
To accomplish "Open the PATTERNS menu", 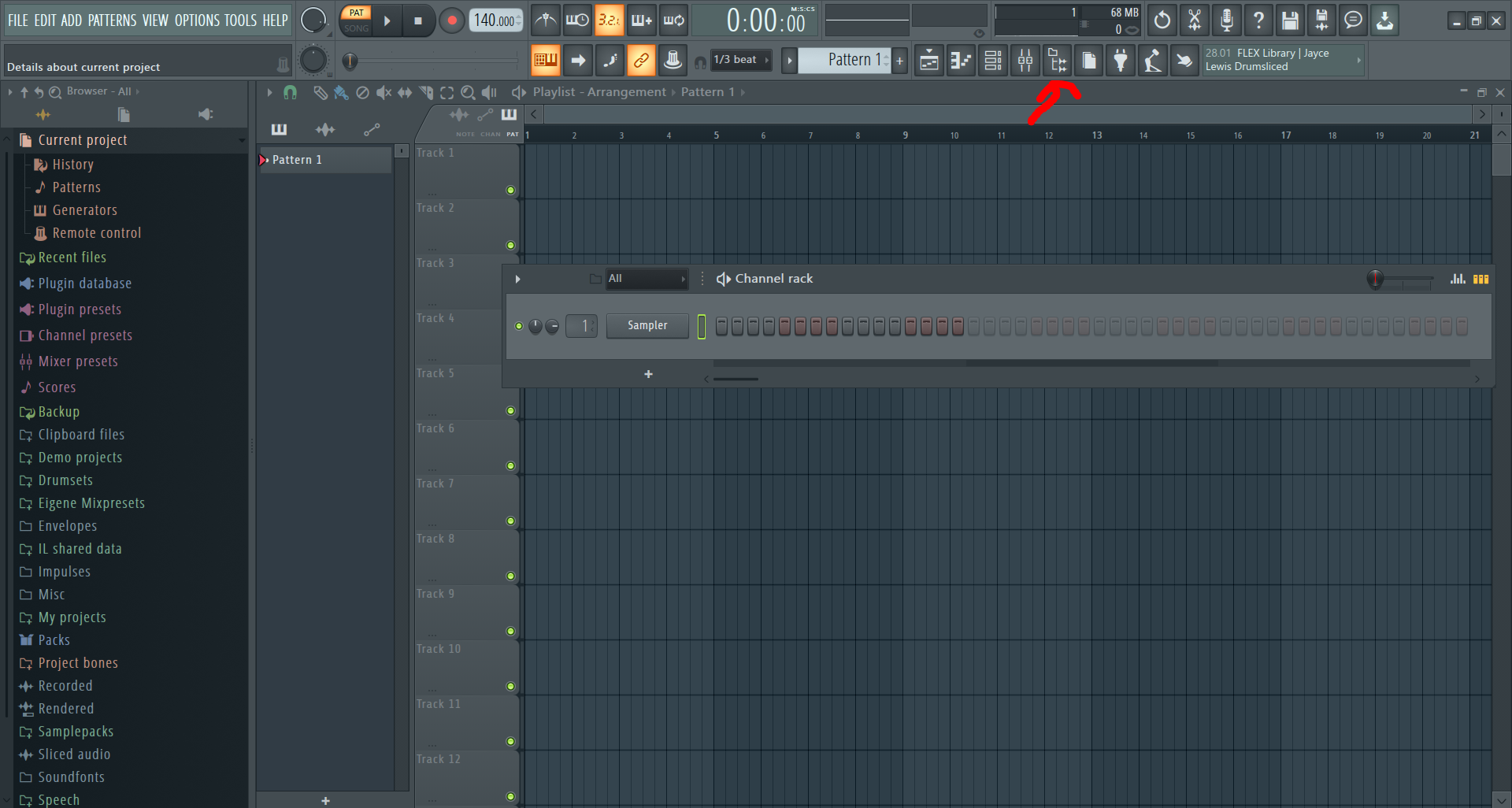I will coord(112,20).
